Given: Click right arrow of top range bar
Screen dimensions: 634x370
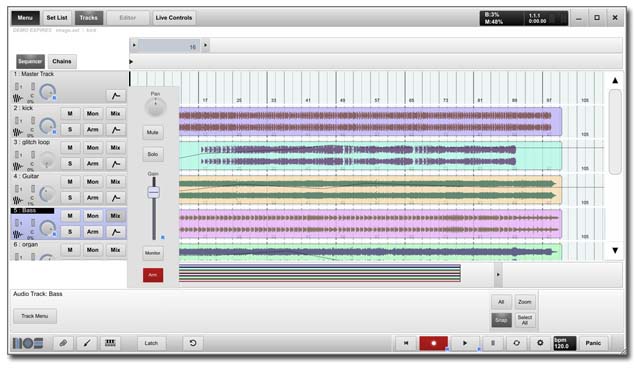Looking at the screenshot, I should (205, 45).
